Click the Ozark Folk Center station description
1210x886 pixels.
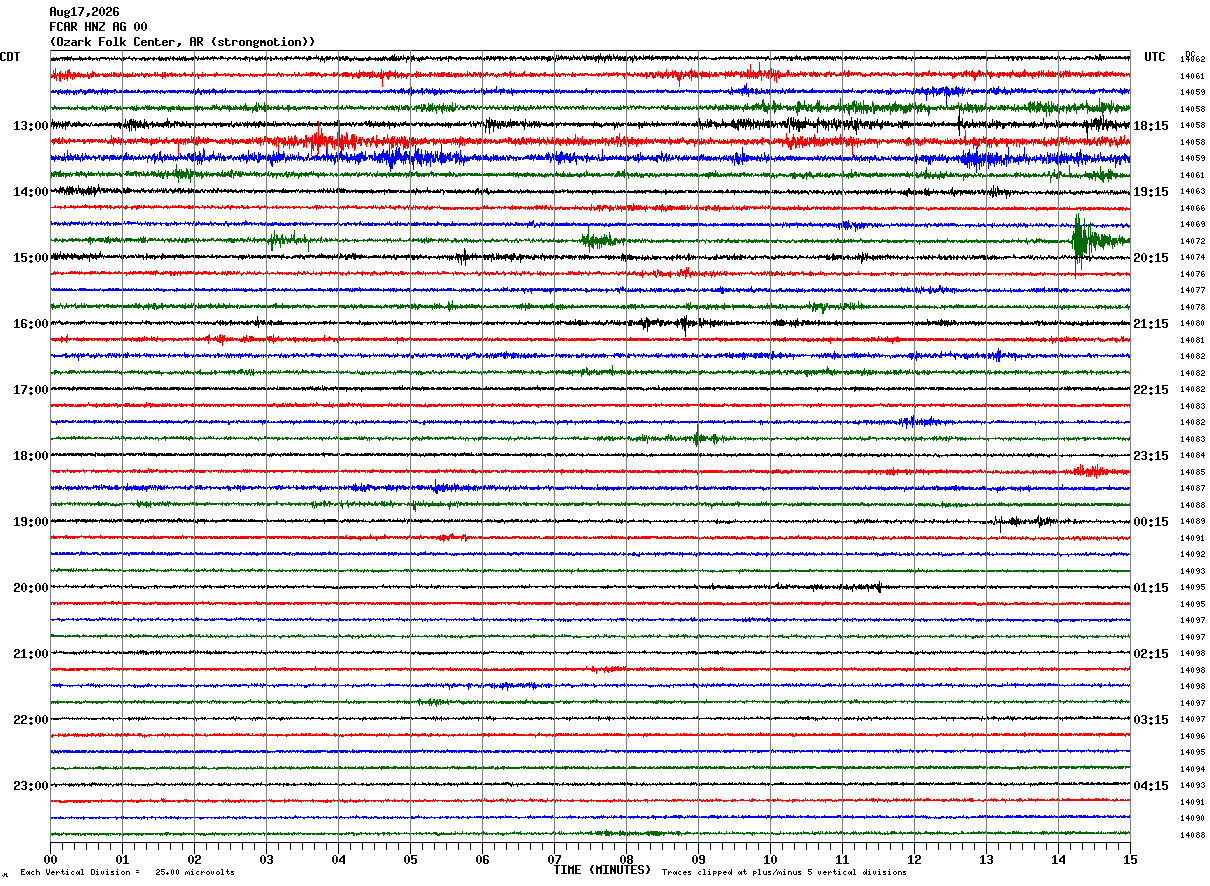click(183, 42)
